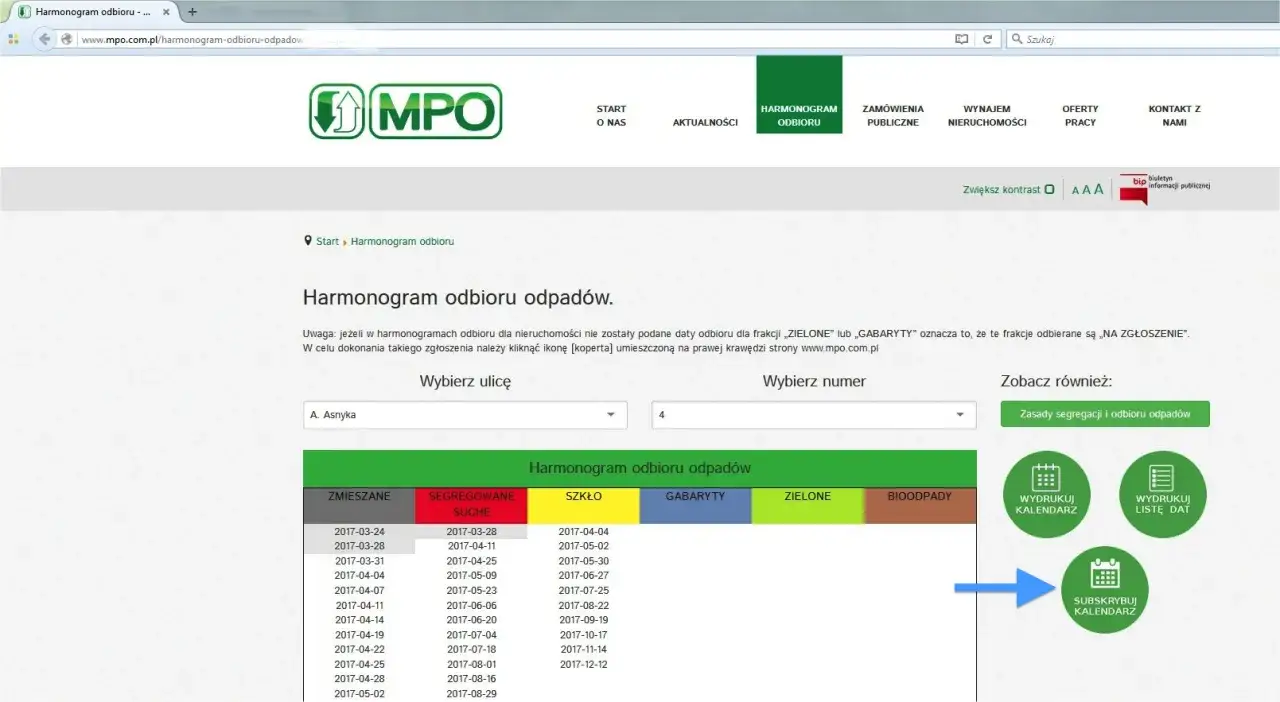
Task: Select the largest font size A
Action: 1098,189
